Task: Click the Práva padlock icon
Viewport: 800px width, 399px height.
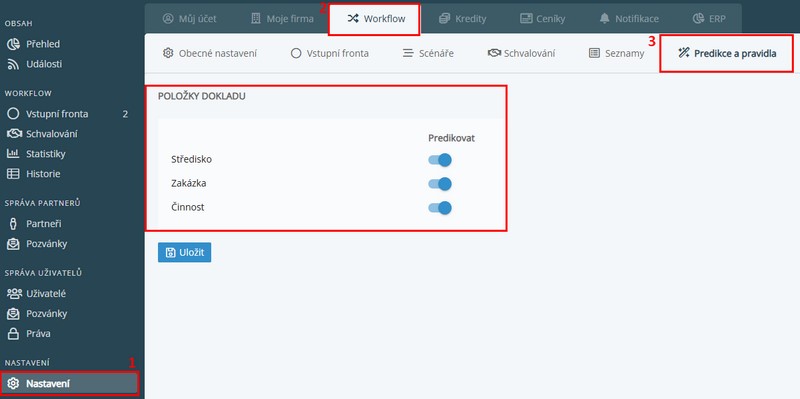Action: [x=13, y=334]
